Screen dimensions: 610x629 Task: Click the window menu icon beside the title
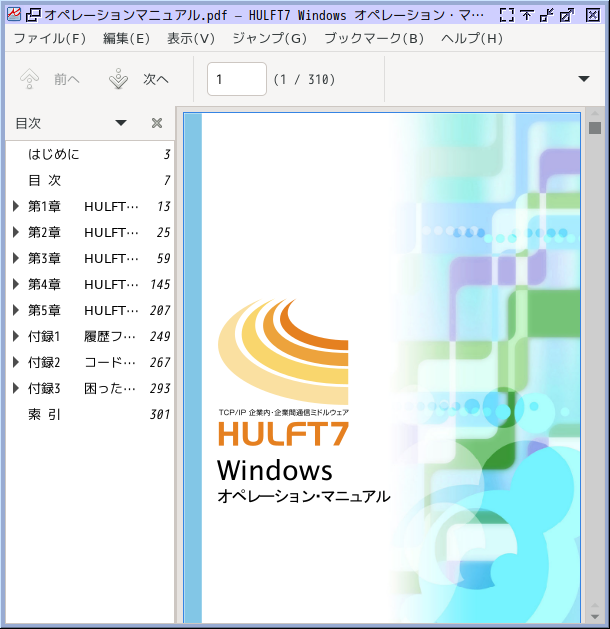point(33,15)
